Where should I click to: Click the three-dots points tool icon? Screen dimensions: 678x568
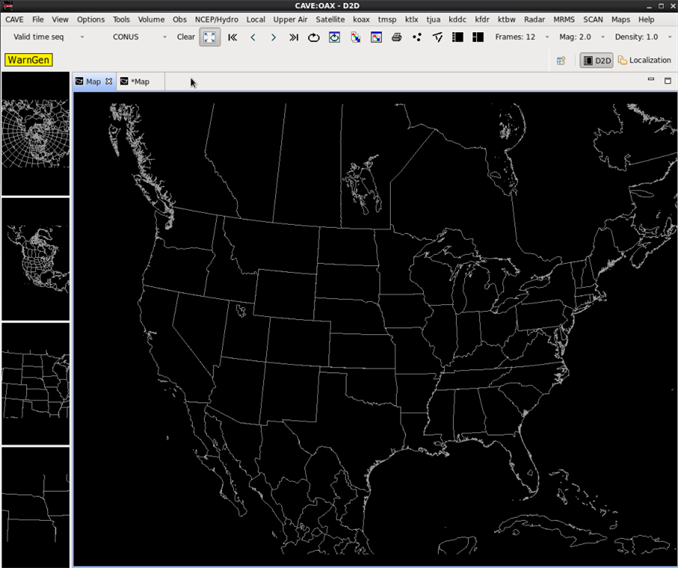pos(417,37)
